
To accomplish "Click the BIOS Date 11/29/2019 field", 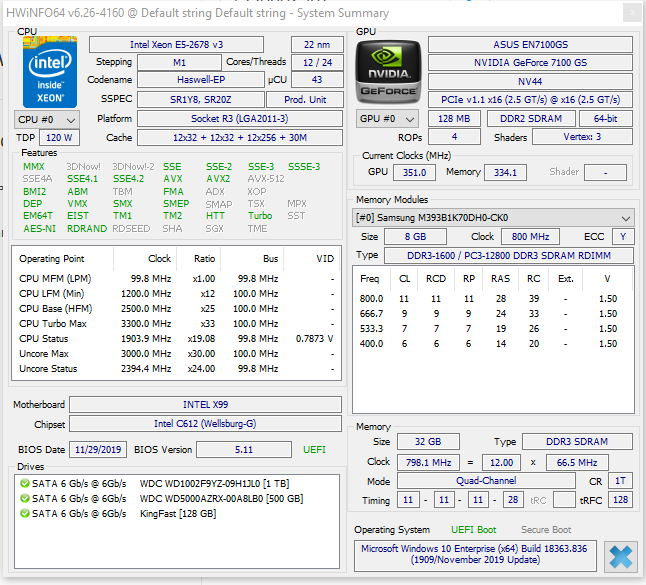I will pyautogui.click(x=98, y=449).
